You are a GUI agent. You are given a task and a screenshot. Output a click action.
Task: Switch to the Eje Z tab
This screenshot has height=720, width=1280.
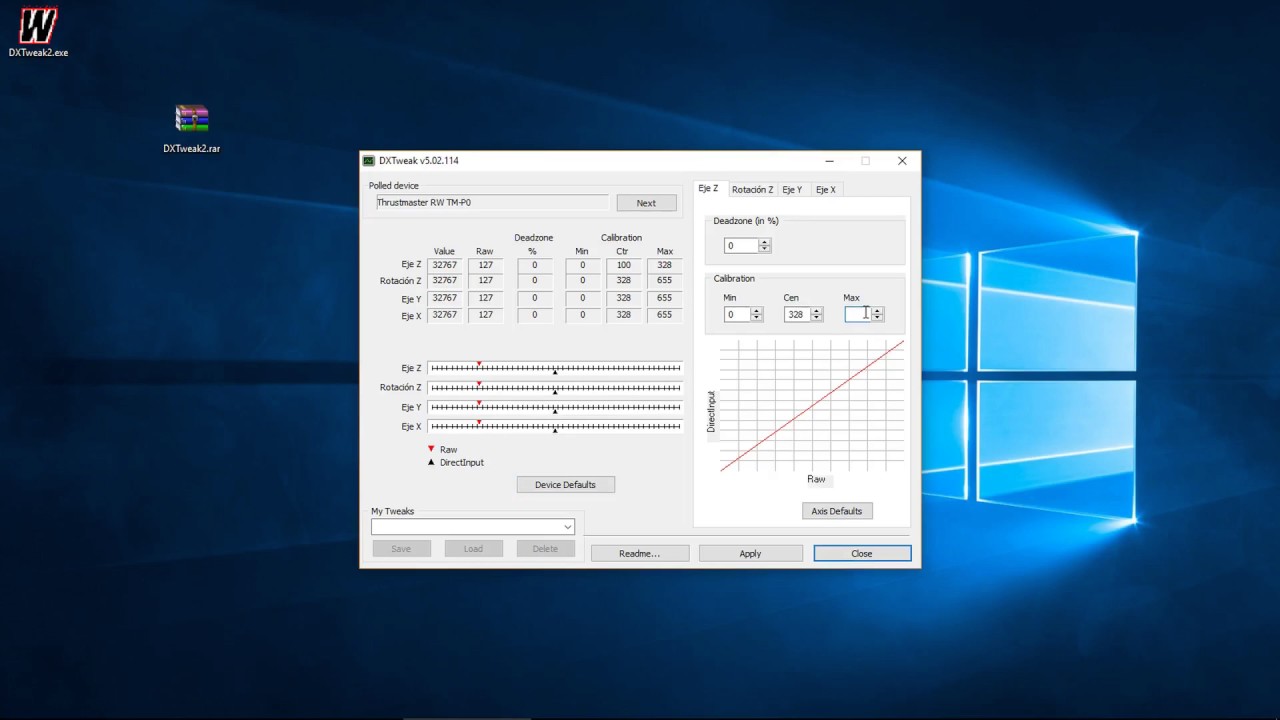708,188
